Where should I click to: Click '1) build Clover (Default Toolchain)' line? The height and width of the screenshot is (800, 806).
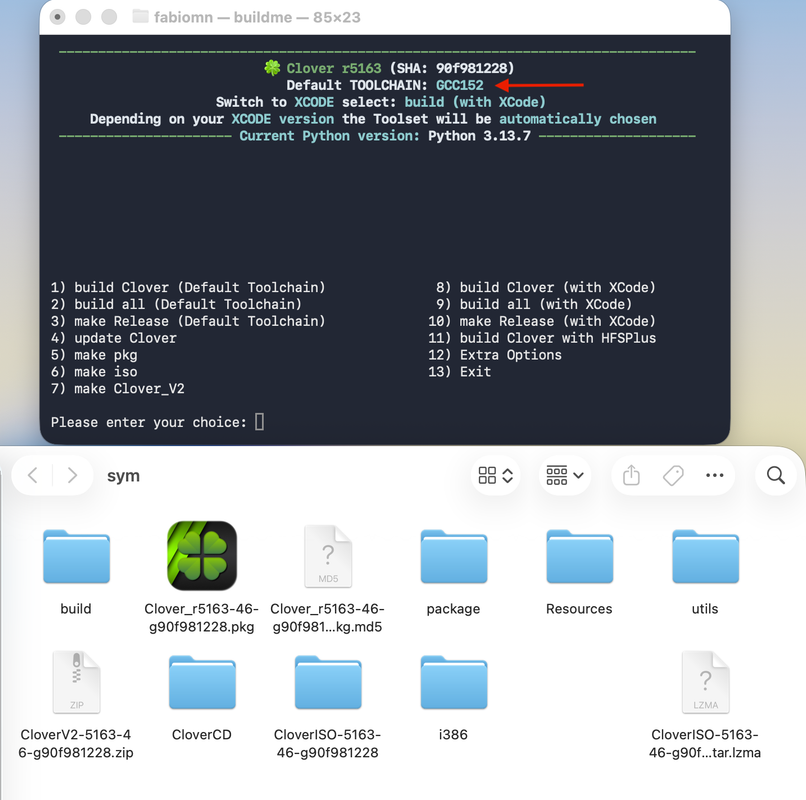coord(188,287)
